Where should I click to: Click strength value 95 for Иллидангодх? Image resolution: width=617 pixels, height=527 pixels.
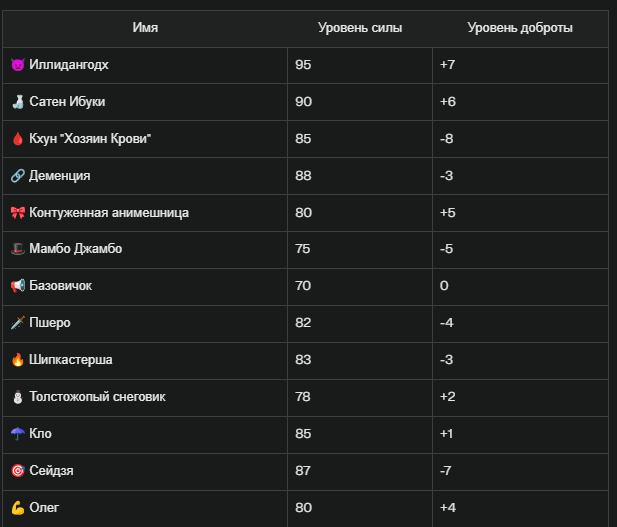tap(303, 65)
